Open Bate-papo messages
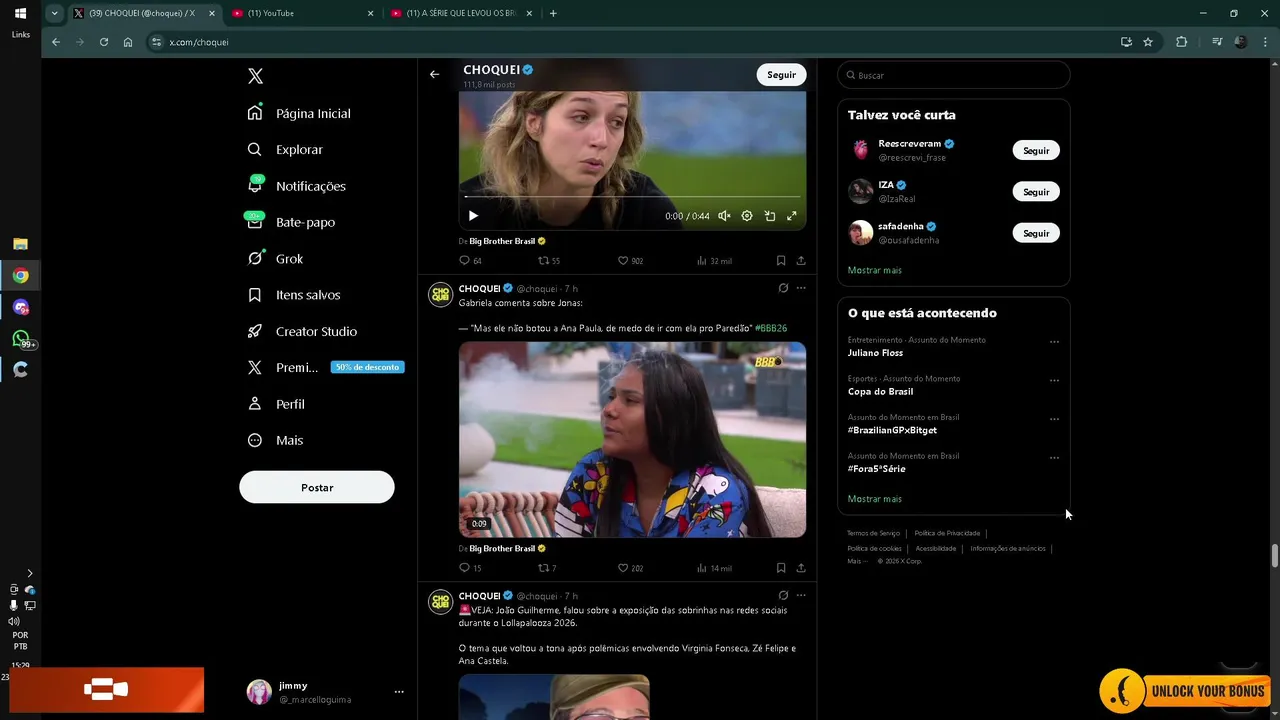The height and width of the screenshot is (720, 1280). pyautogui.click(x=291, y=222)
